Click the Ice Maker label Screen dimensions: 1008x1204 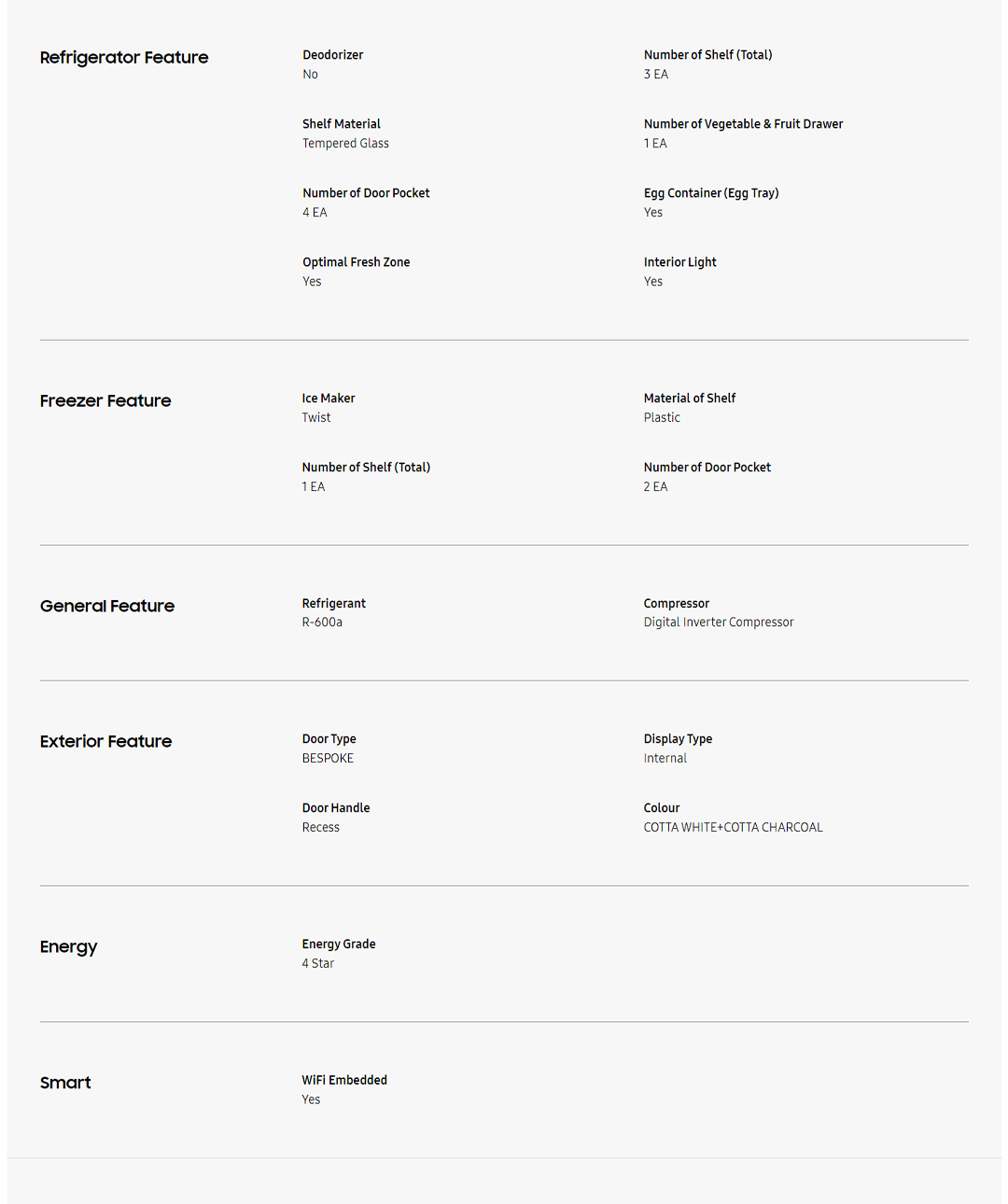328,399
